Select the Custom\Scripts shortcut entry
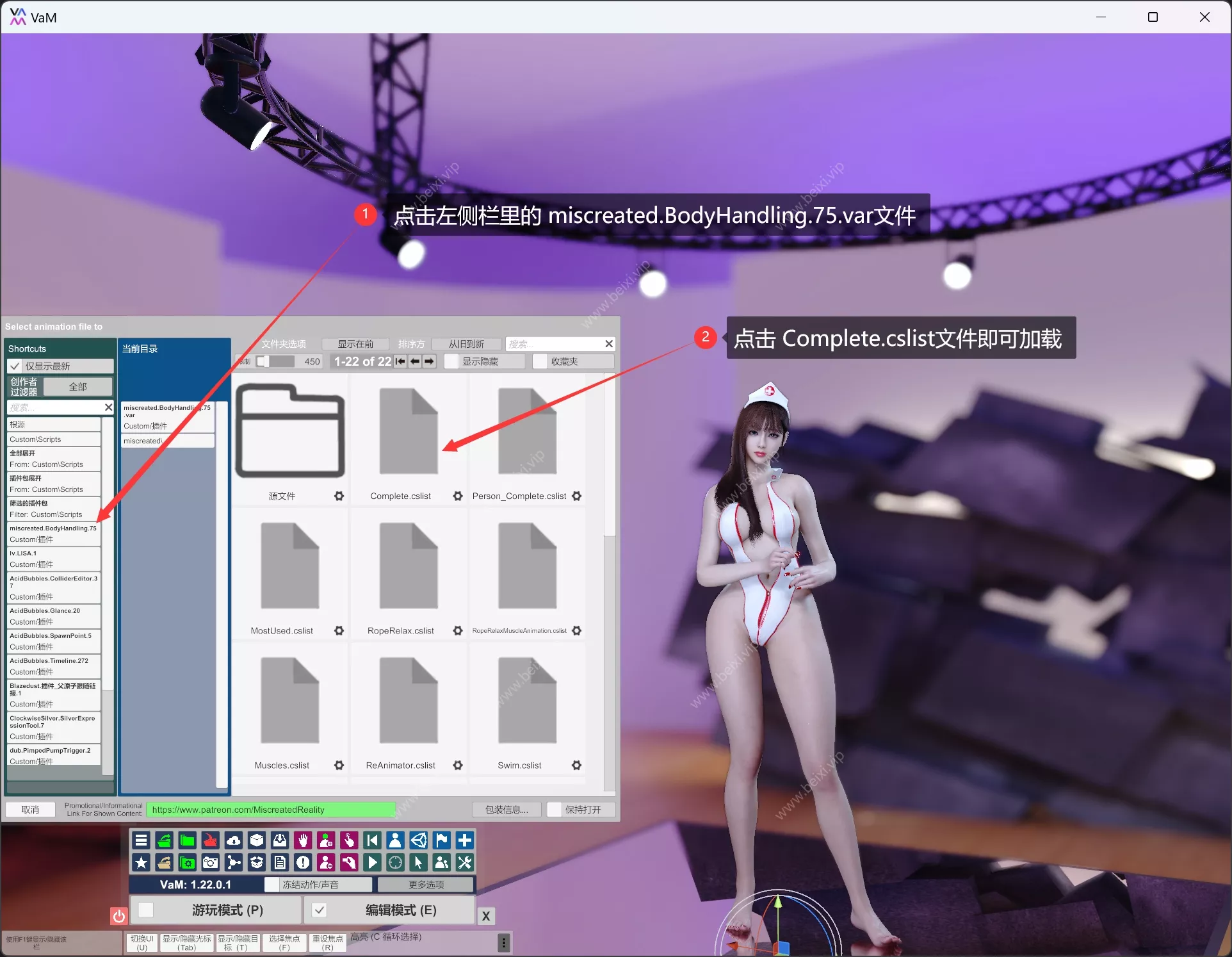The height and width of the screenshot is (957, 1232). pyautogui.click(x=54, y=439)
